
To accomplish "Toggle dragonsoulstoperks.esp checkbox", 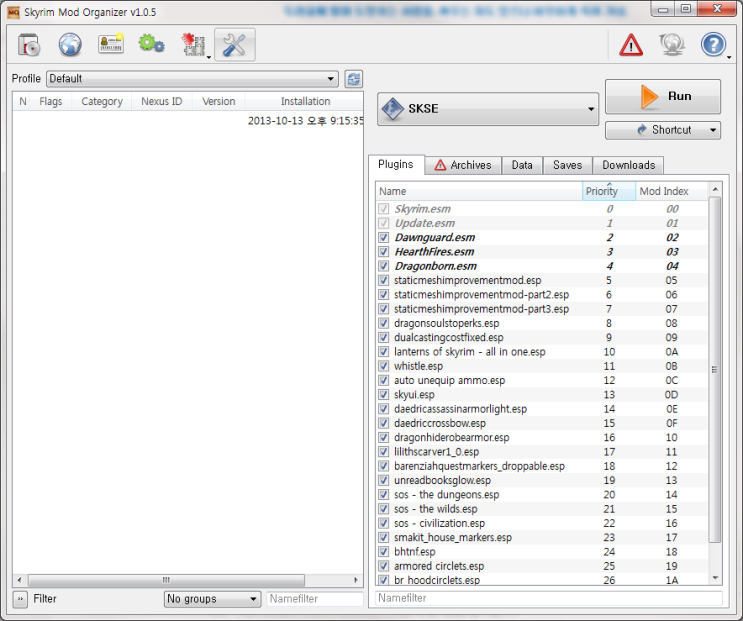I will (x=384, y=323).
